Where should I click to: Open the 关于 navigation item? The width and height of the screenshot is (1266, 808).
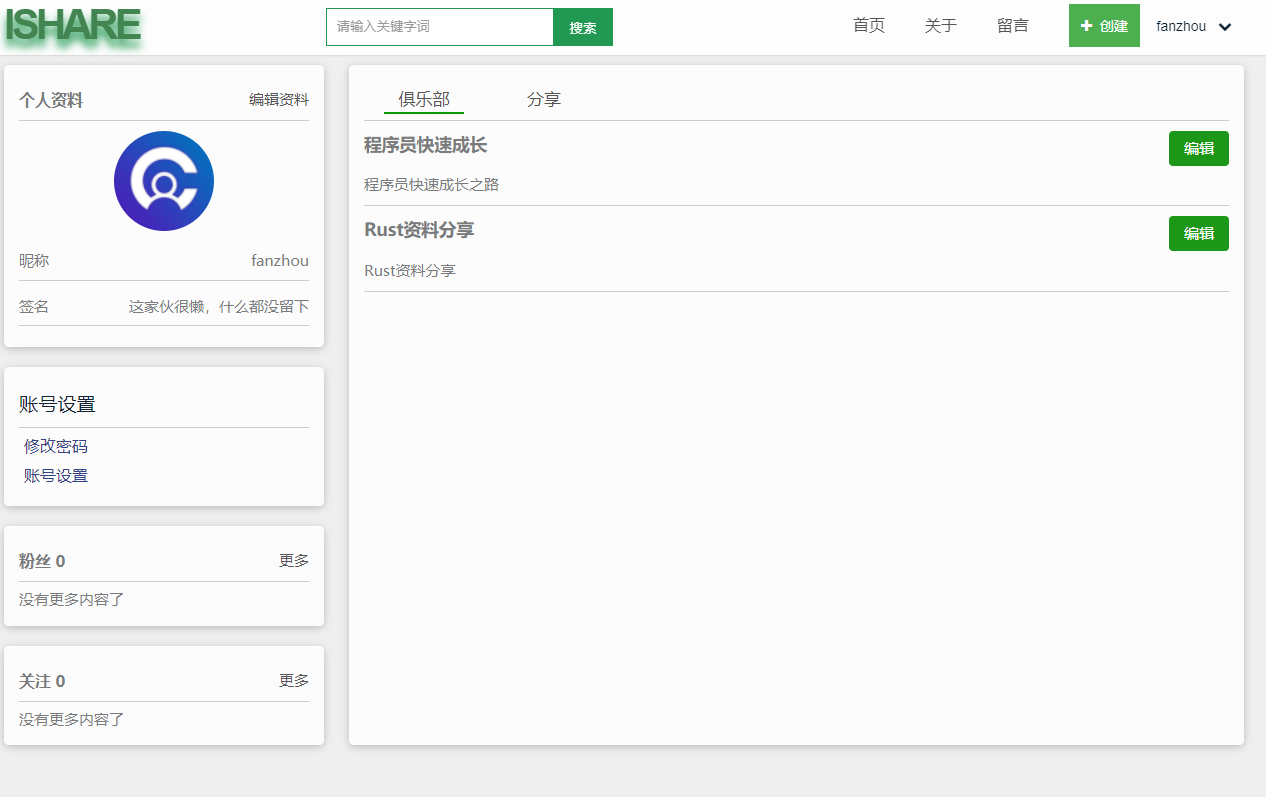pos(941,26)
